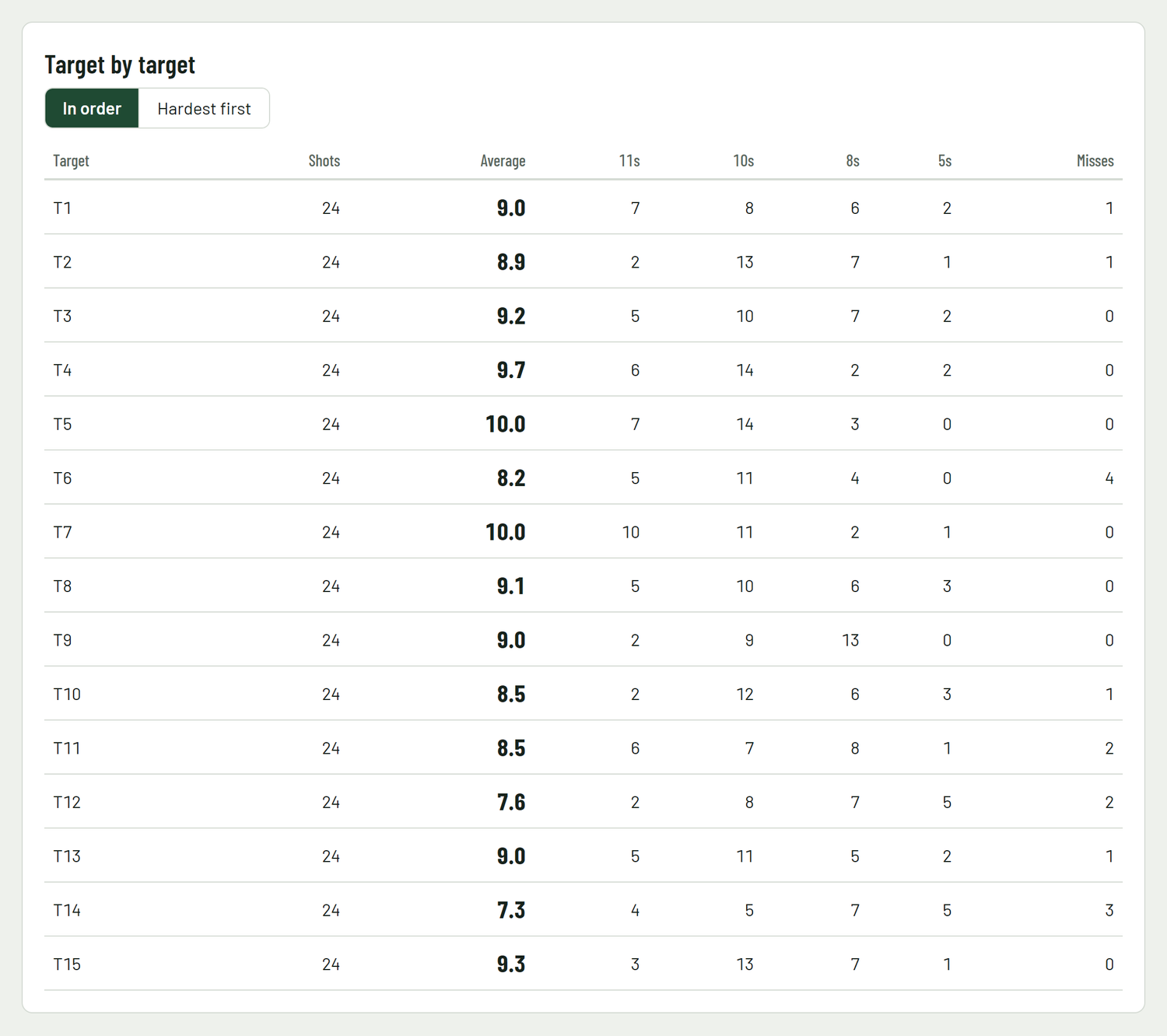Click the T10 10s count of 12

pos(745,695)
